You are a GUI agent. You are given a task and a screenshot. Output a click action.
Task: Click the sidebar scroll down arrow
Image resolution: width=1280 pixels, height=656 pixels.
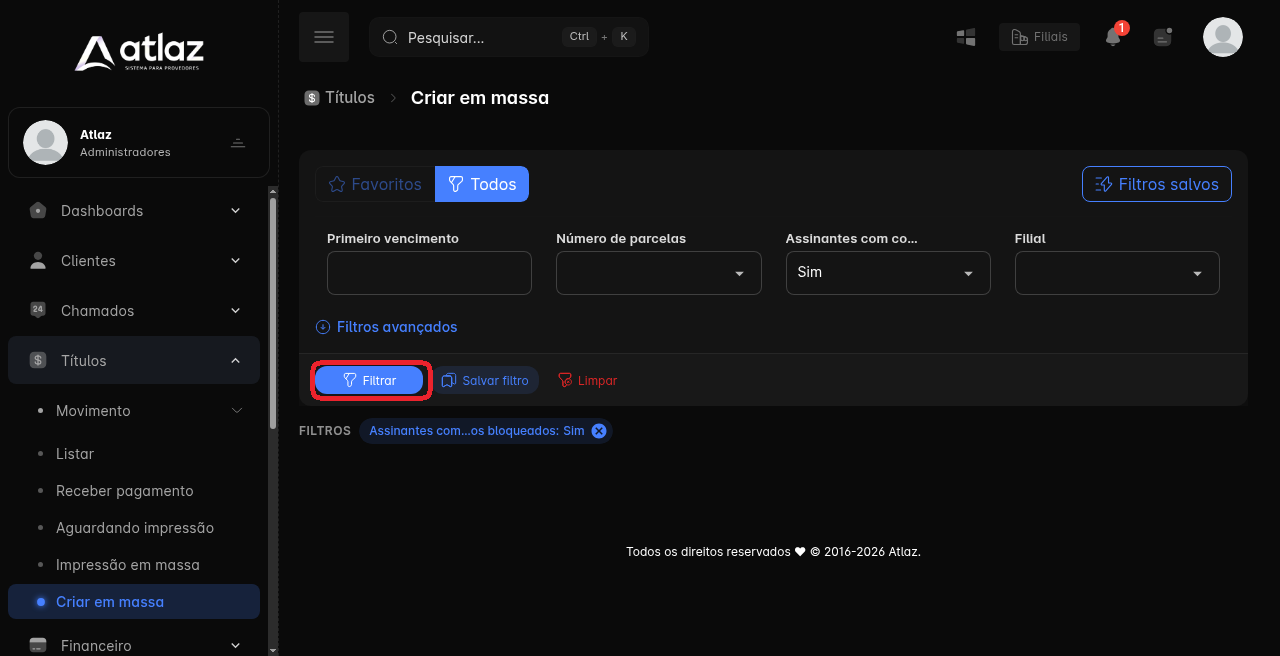[x=273, y=649]
